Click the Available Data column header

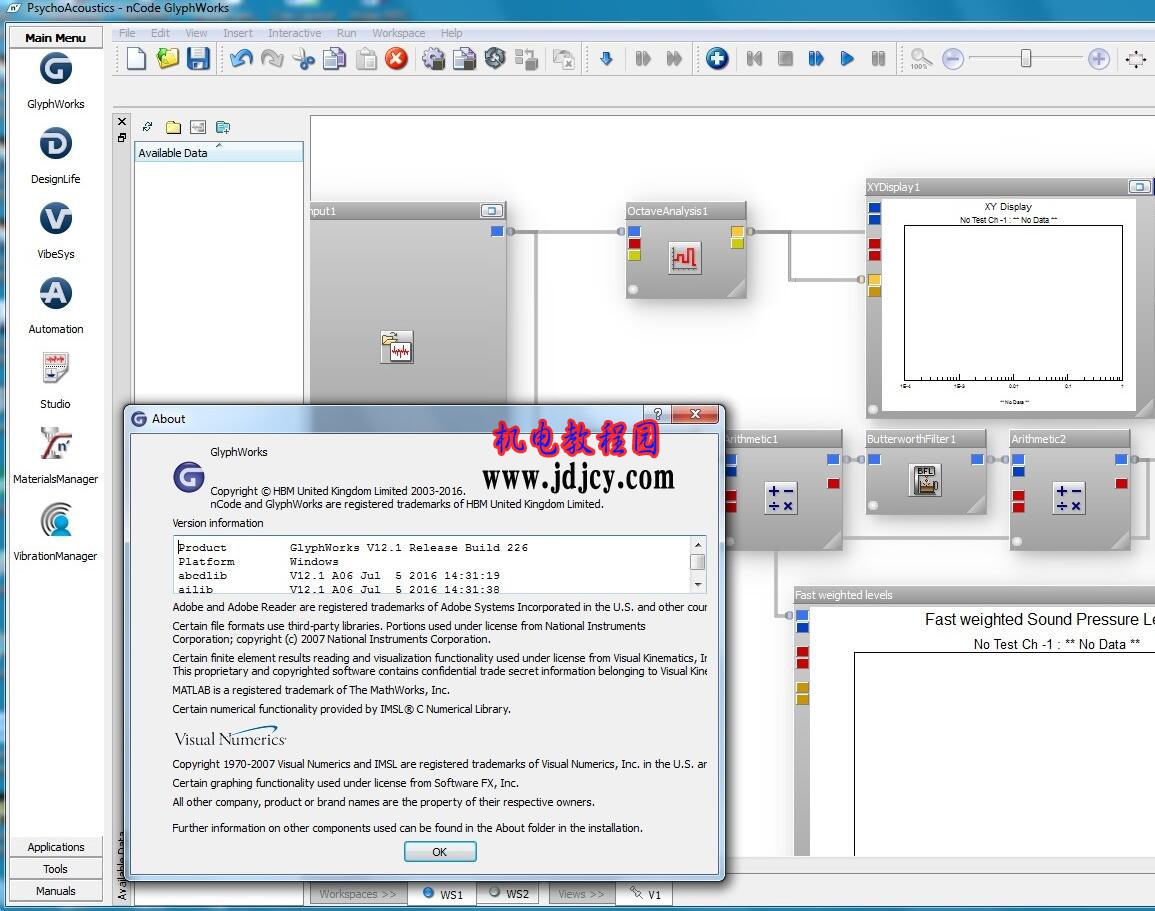click(x=219, y=152)
